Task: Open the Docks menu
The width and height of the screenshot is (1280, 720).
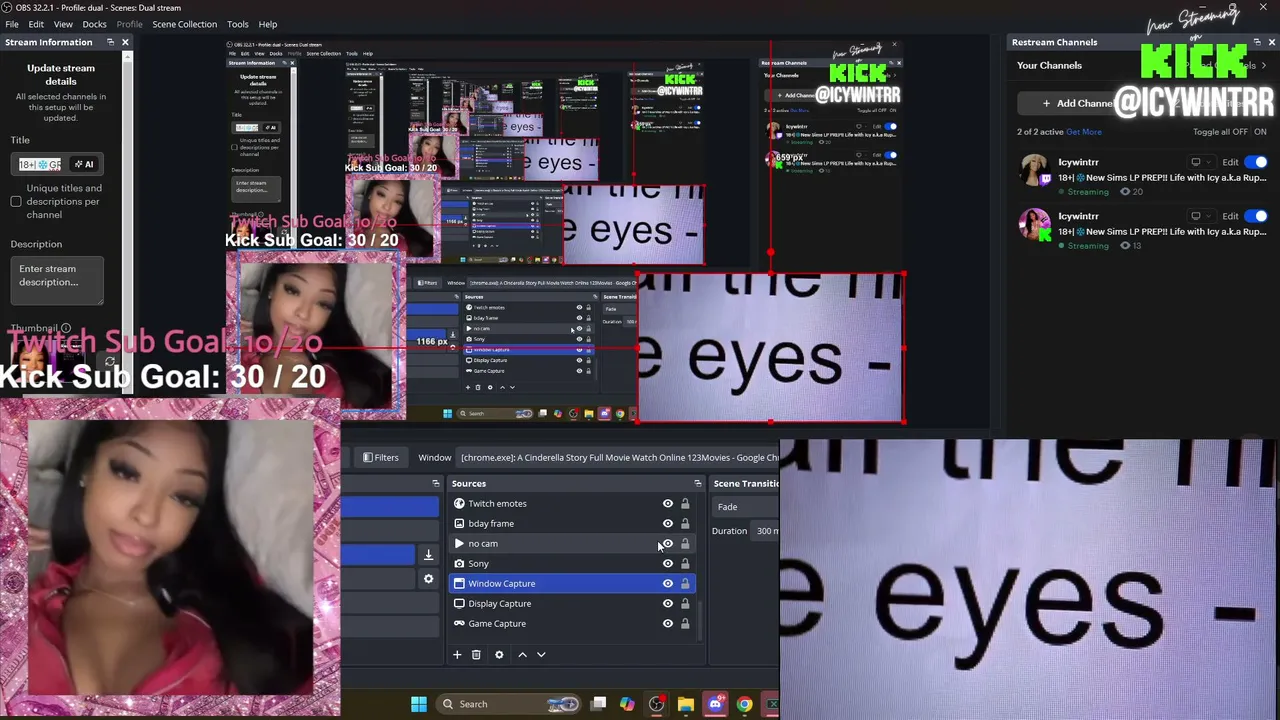Action: (95, 24)
